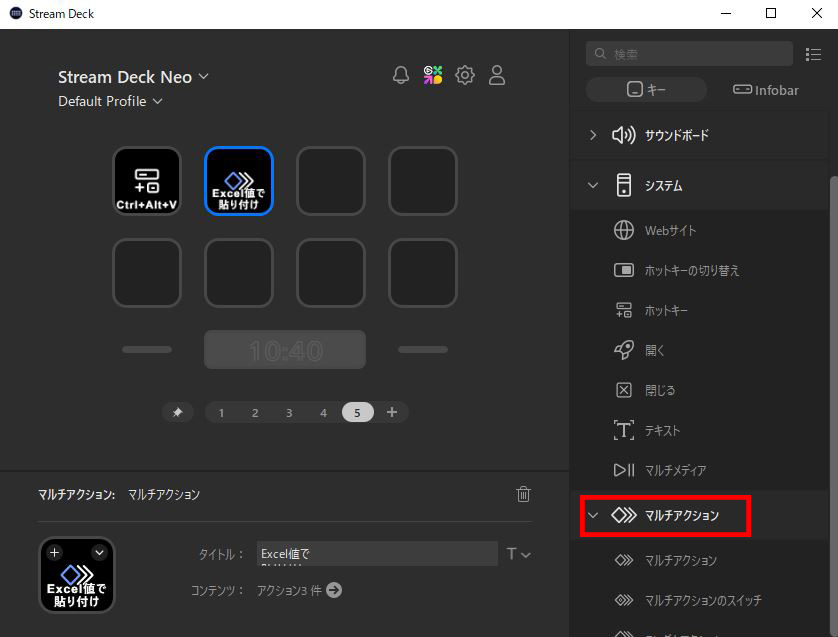838x637 pixels.
Task: Click the search field for actions
Action: (689, 54)
